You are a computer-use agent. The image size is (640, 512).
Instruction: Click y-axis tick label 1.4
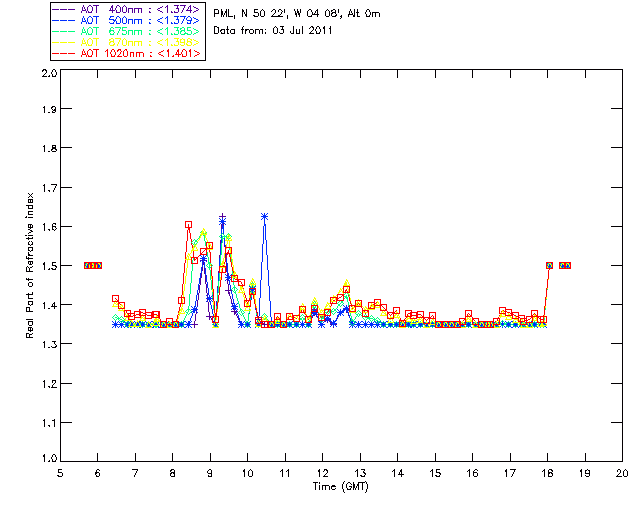tap(49, 305)
